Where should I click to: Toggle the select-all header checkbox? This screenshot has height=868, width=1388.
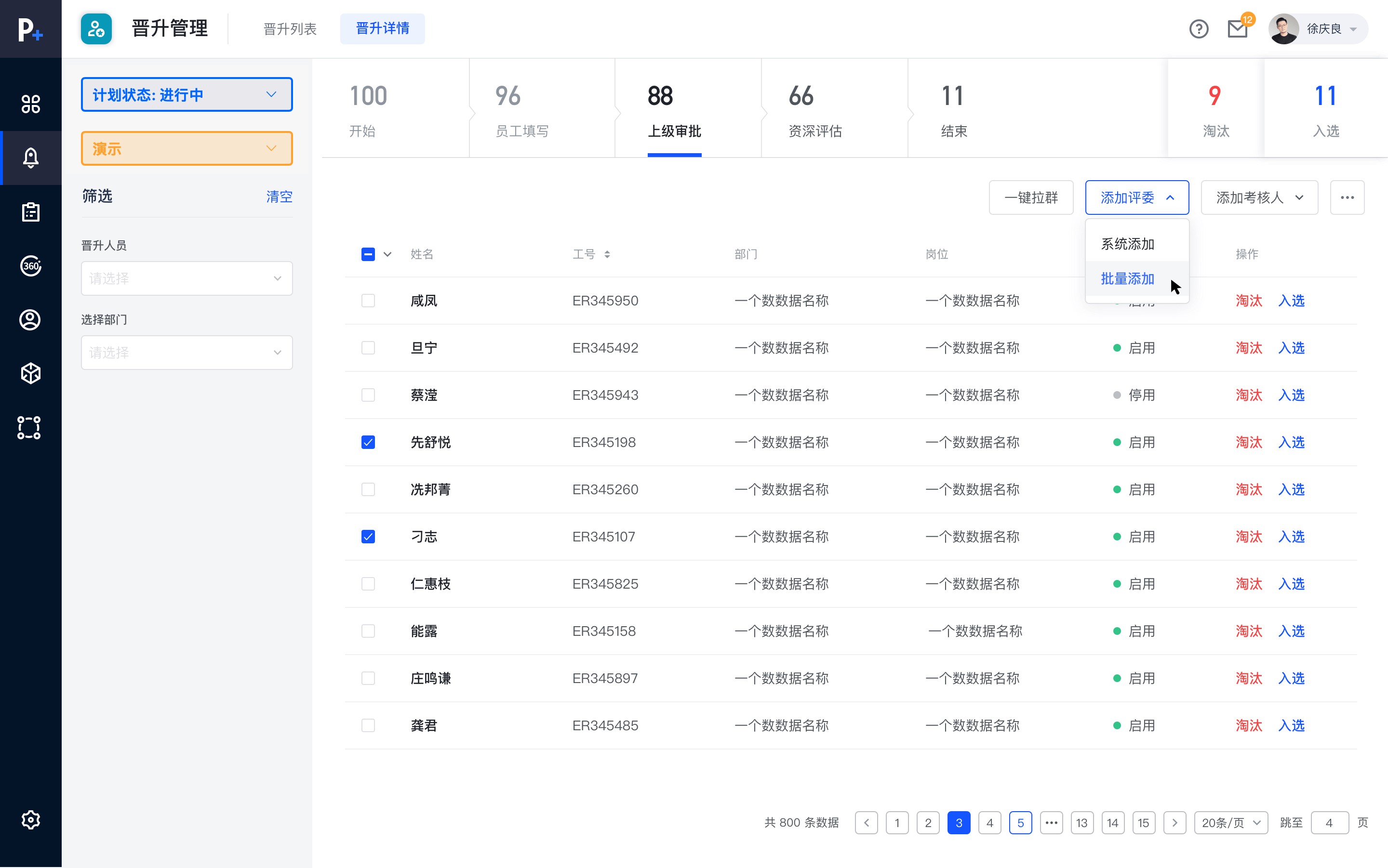[368, 254]
